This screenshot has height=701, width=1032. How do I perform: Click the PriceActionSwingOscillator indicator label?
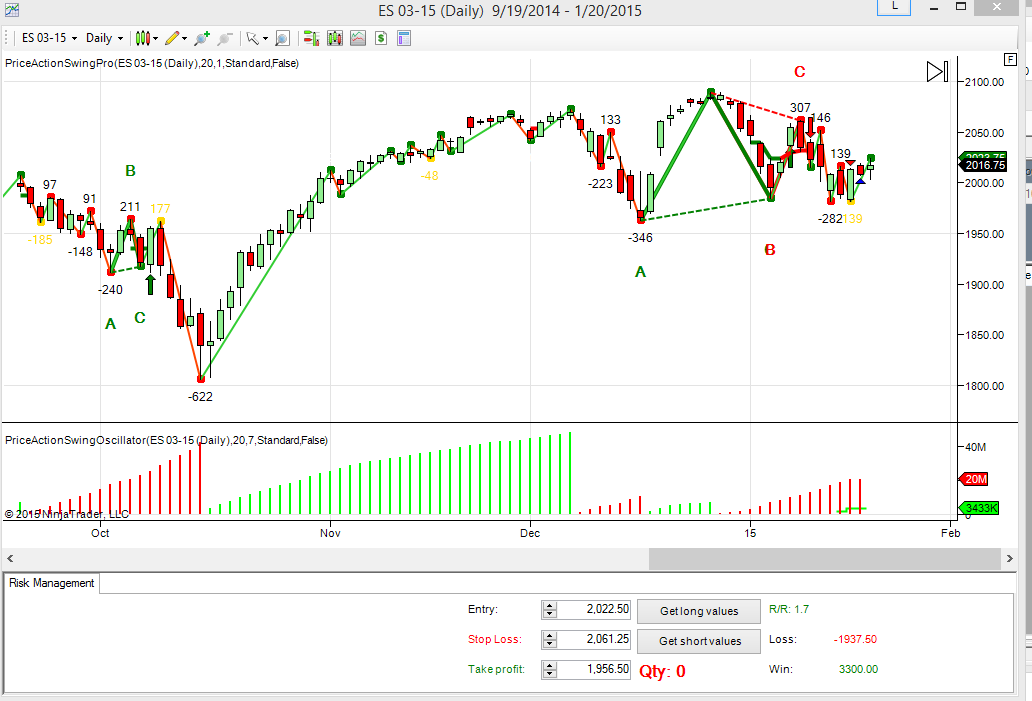(x=167, y=440)
